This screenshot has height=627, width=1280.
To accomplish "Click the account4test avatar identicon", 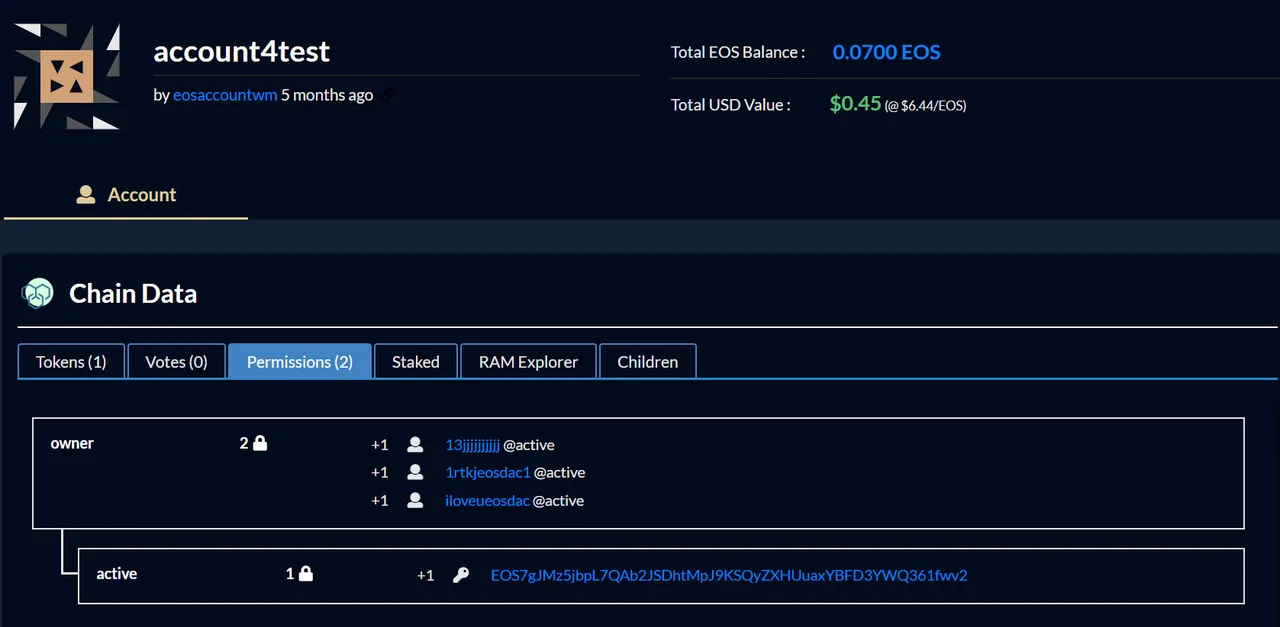I will (67, 77).
